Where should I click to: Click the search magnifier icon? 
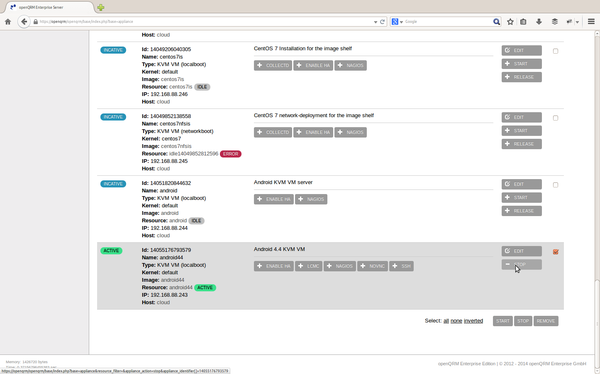coord(496,22)
